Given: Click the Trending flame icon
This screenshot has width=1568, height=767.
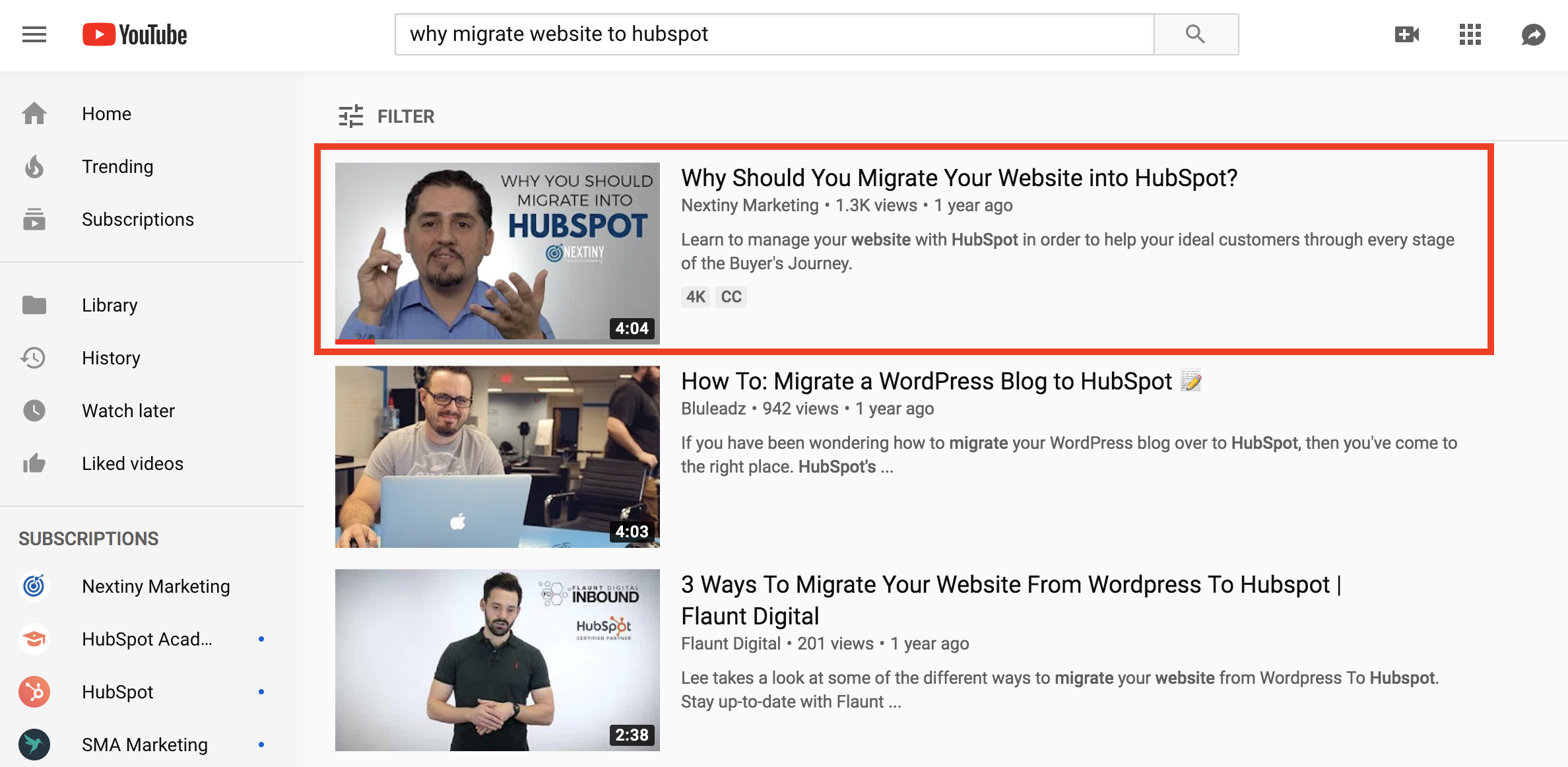Looking at the screenshot, I should click(x=34, y=166).
